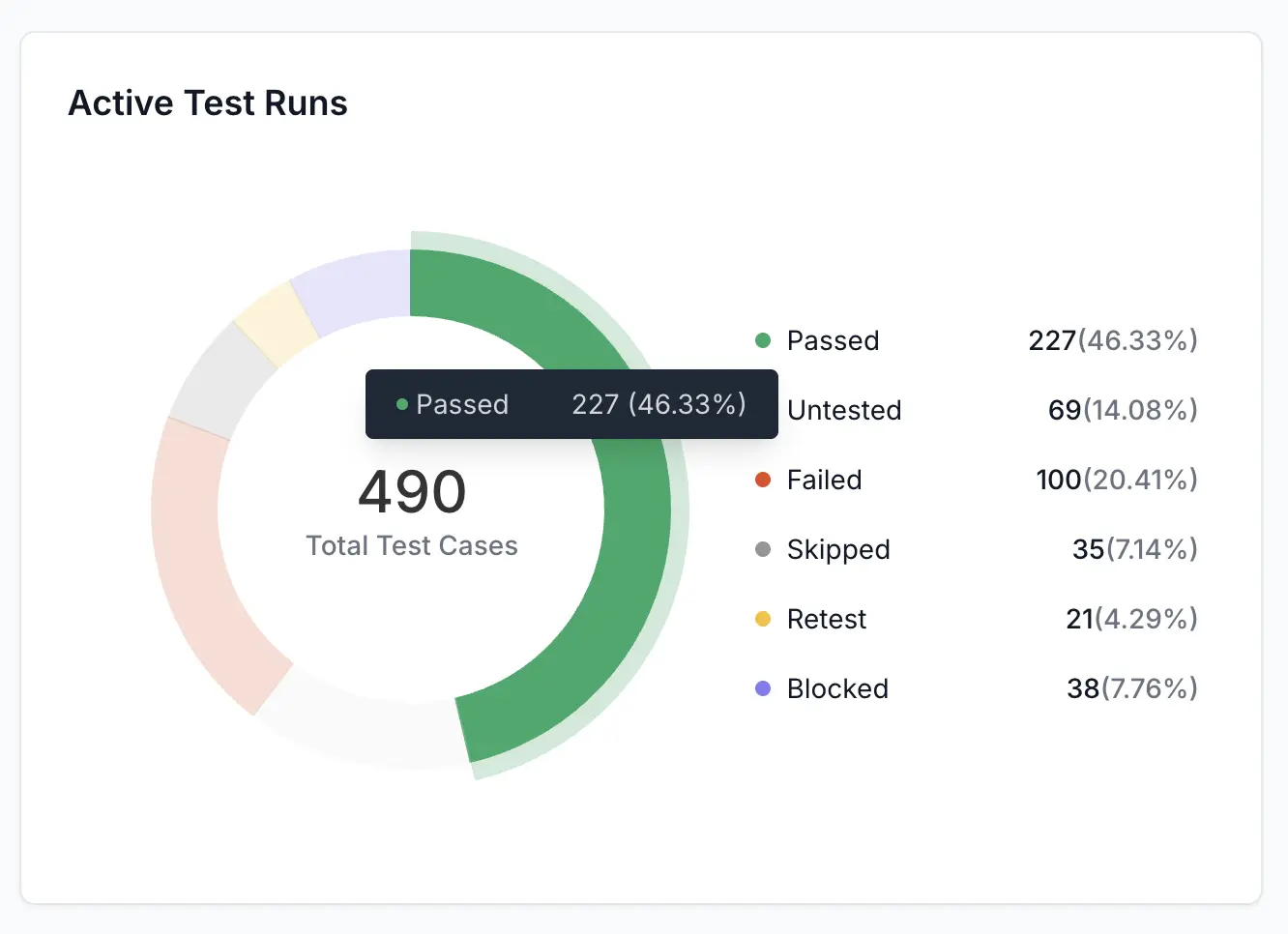Click the 227(46.33%) legend value
Image resolution: width=1288 pixels, height=934 pixels.
(x=1113, y=340)
